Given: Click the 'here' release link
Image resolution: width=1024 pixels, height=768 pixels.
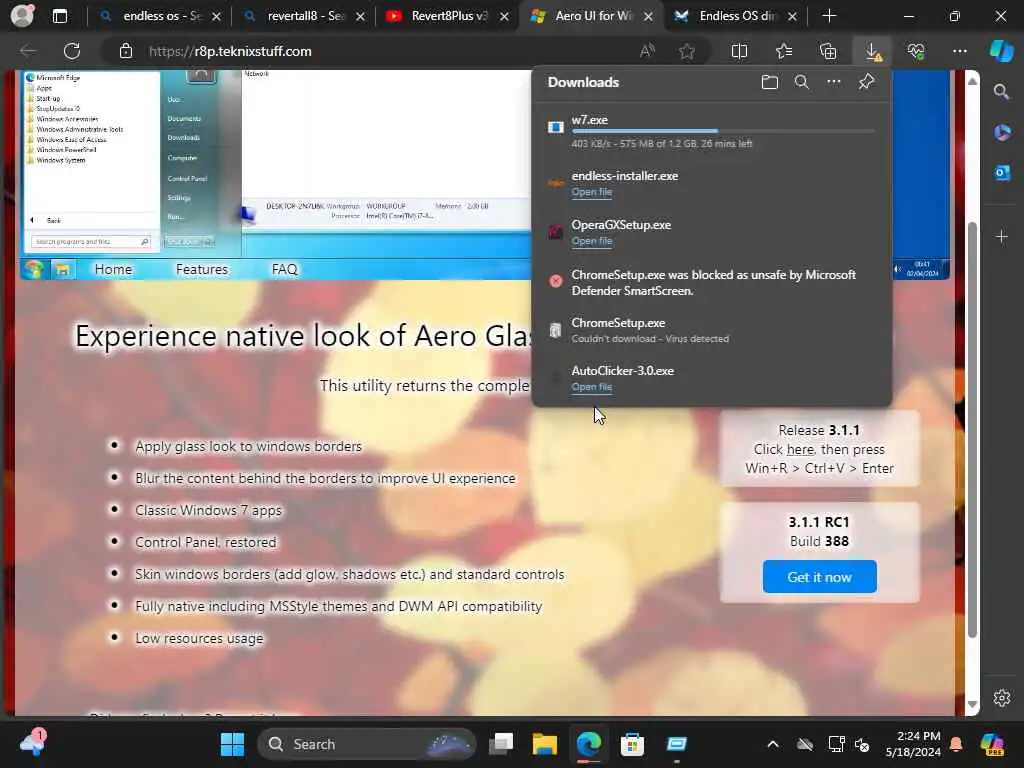Looking at the screenshot, I should (800, 449).
